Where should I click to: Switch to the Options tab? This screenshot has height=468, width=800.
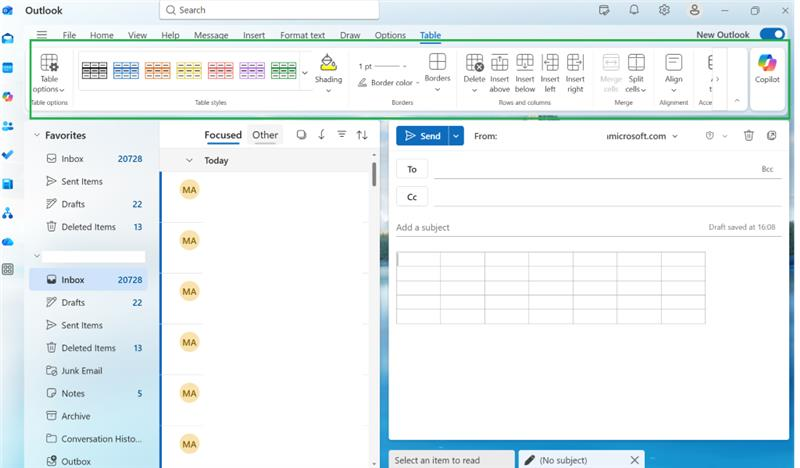pos(390,35)
